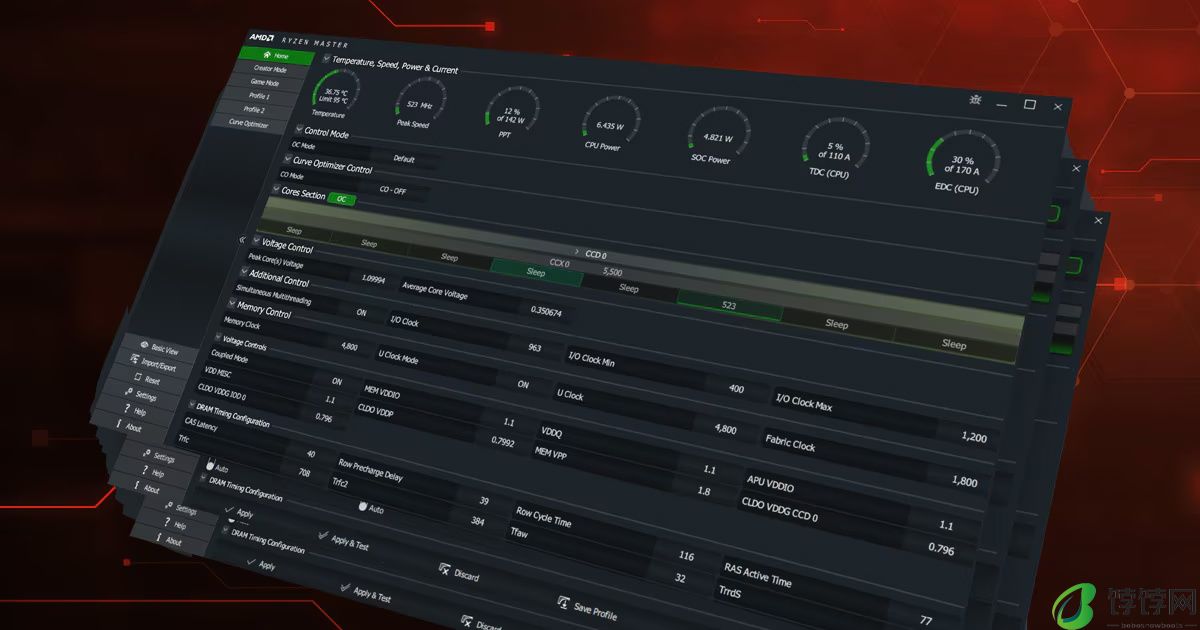This screenshot has height=630, width=1200.
Task: Select Profile 1 tab
Action: [x=259, y=97]
